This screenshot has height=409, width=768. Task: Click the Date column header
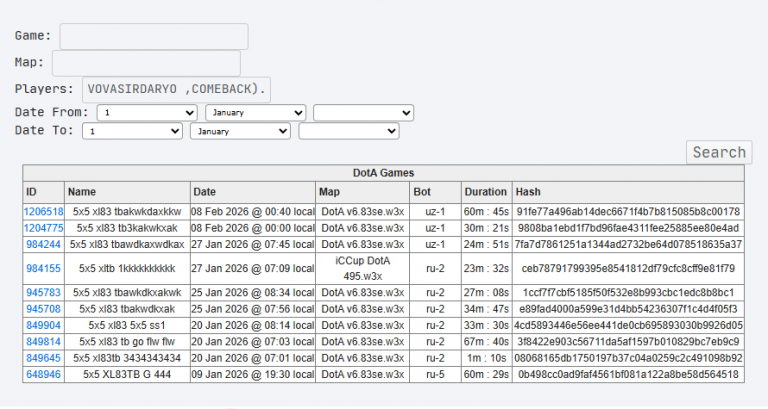click(253, 192)
